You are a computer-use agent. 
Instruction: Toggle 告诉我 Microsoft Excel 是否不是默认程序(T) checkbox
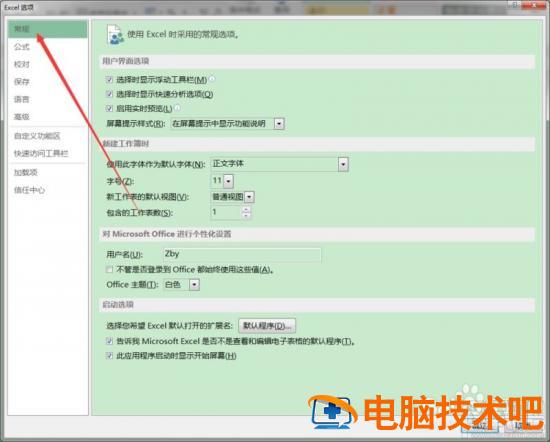pos(109,341)
